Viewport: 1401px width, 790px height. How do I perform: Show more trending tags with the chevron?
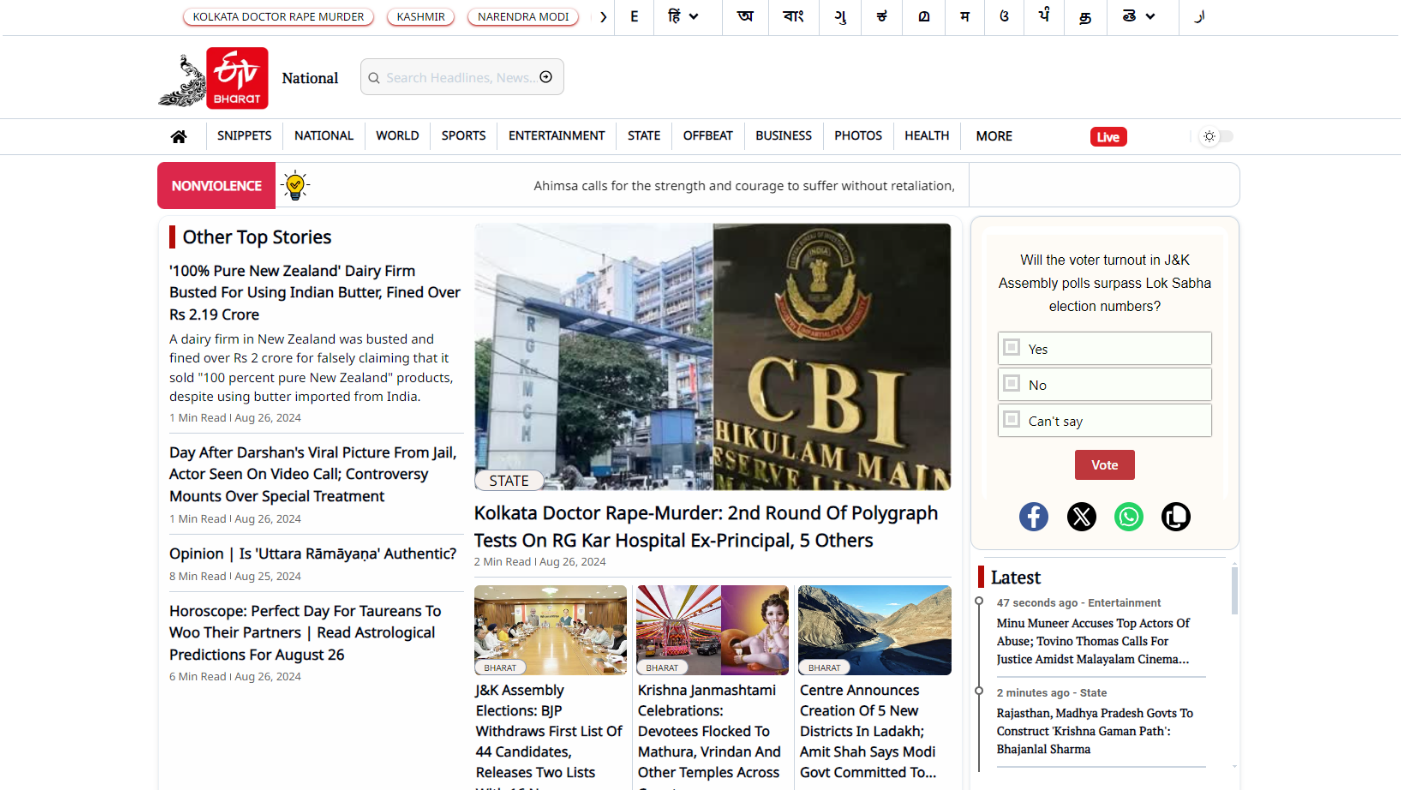pos(603,17)
